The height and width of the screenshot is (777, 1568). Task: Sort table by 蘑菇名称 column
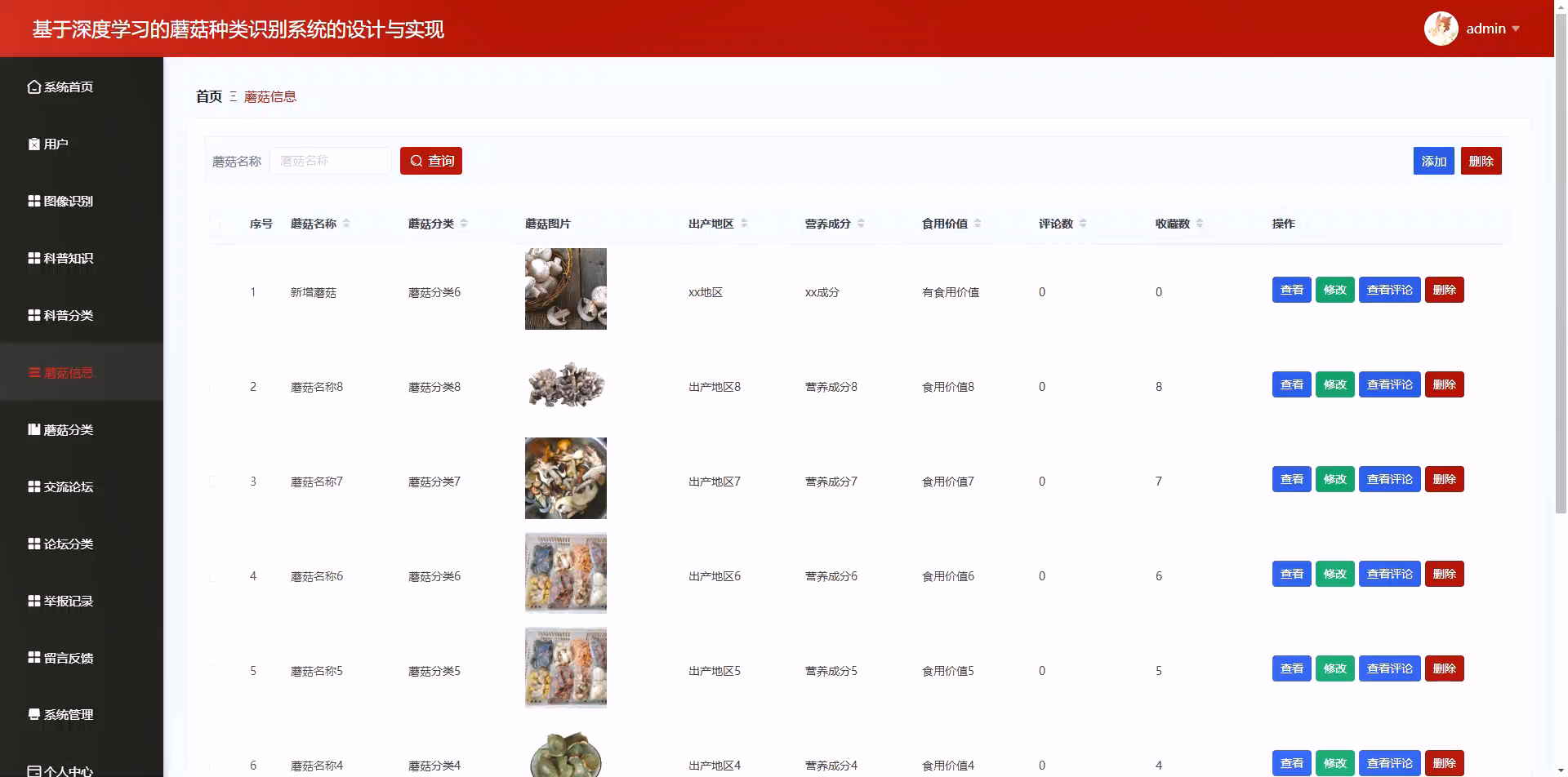pyautogui.click(x=346, y=223)
